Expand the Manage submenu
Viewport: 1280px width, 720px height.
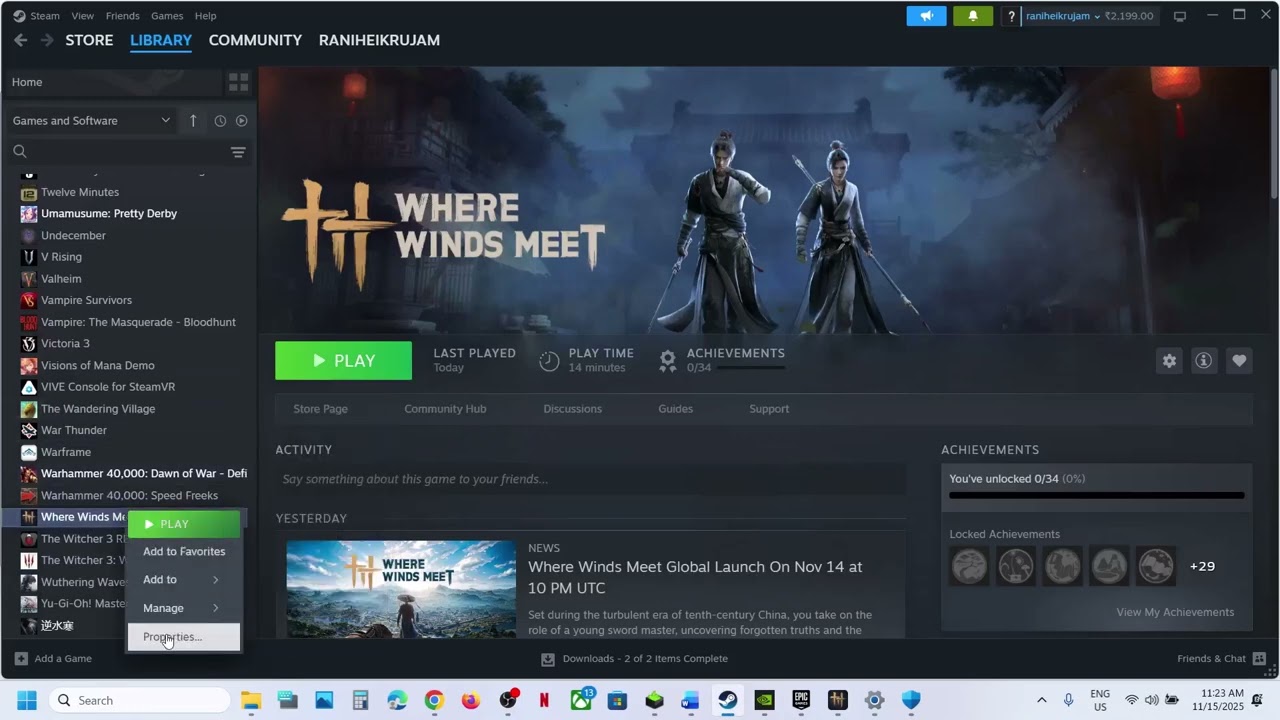[x=184, y=608]
